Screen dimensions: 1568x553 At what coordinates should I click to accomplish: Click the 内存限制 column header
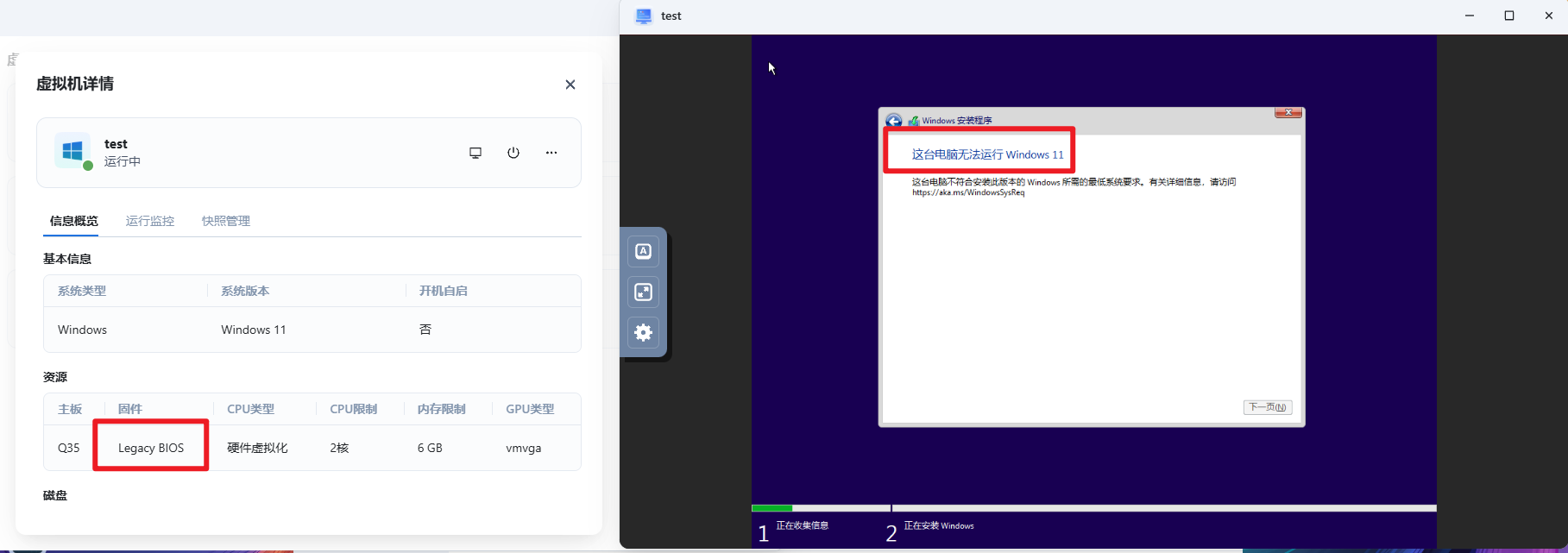[442, 409]
